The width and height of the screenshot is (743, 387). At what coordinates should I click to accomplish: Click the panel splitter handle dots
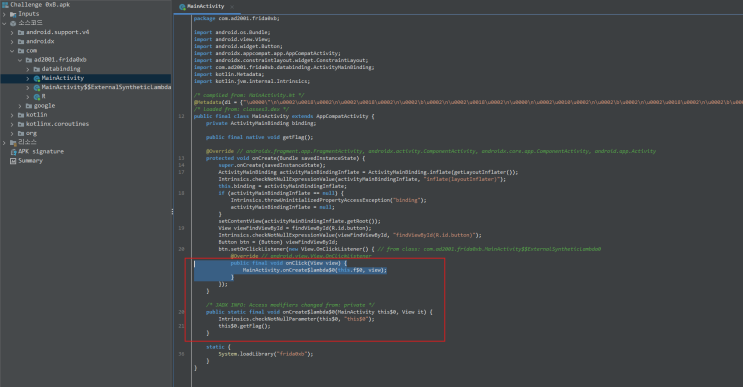pyautogui.click(x=172, y=212)
